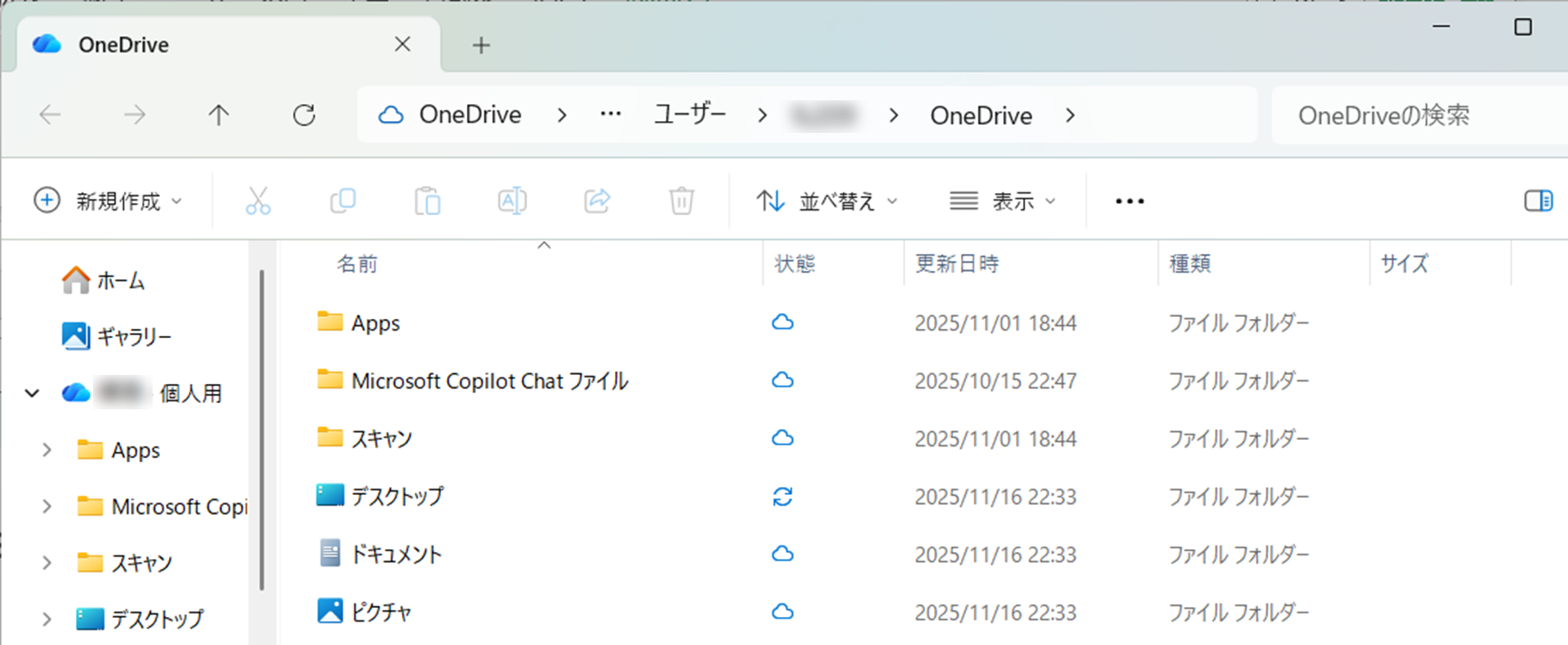Click the Share icon in toolbar
This screenshot has width=1568, height=645.
click(x=597, y=201)
